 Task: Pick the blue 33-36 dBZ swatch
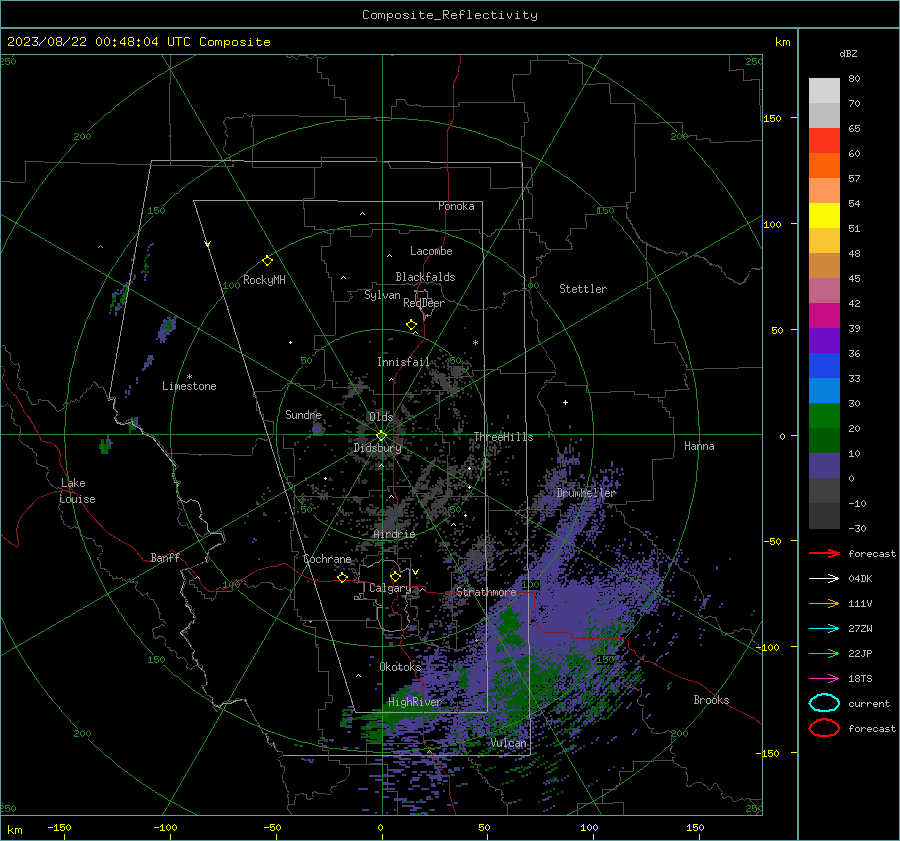pos(824,366)
